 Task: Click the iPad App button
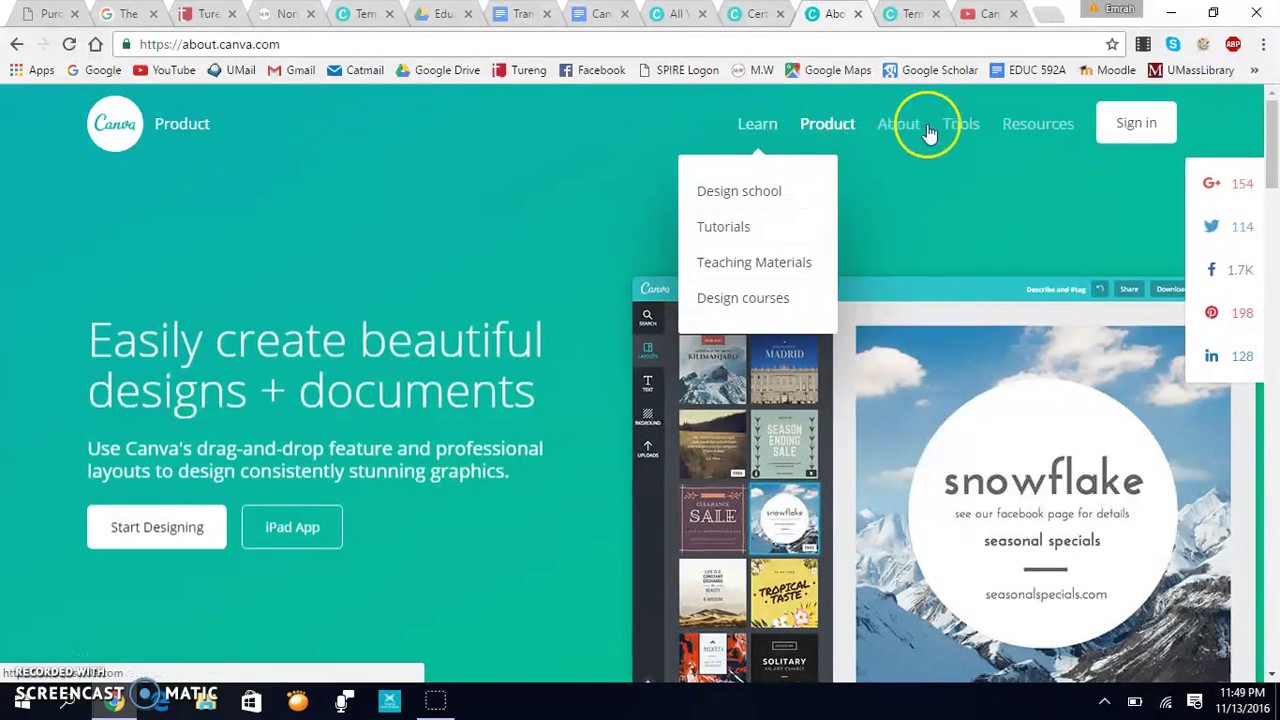pyautogui.click(x=292, y=527)
